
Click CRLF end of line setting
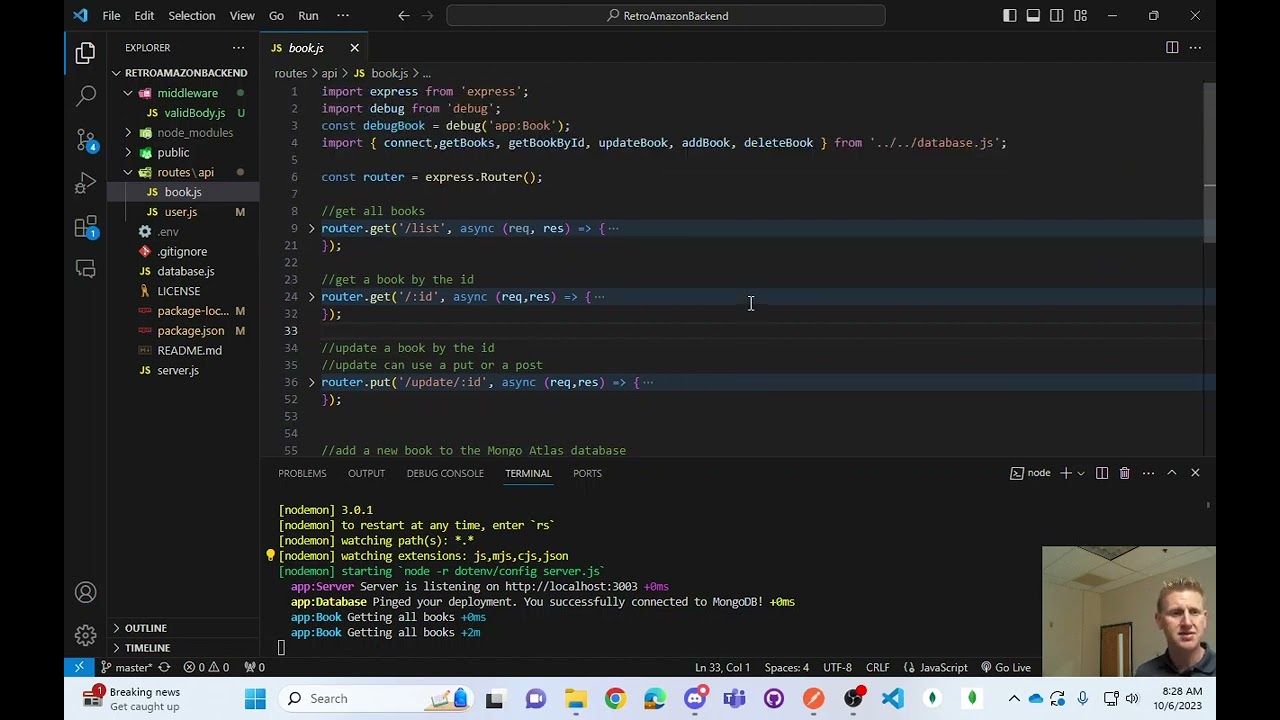click(877, 667)
